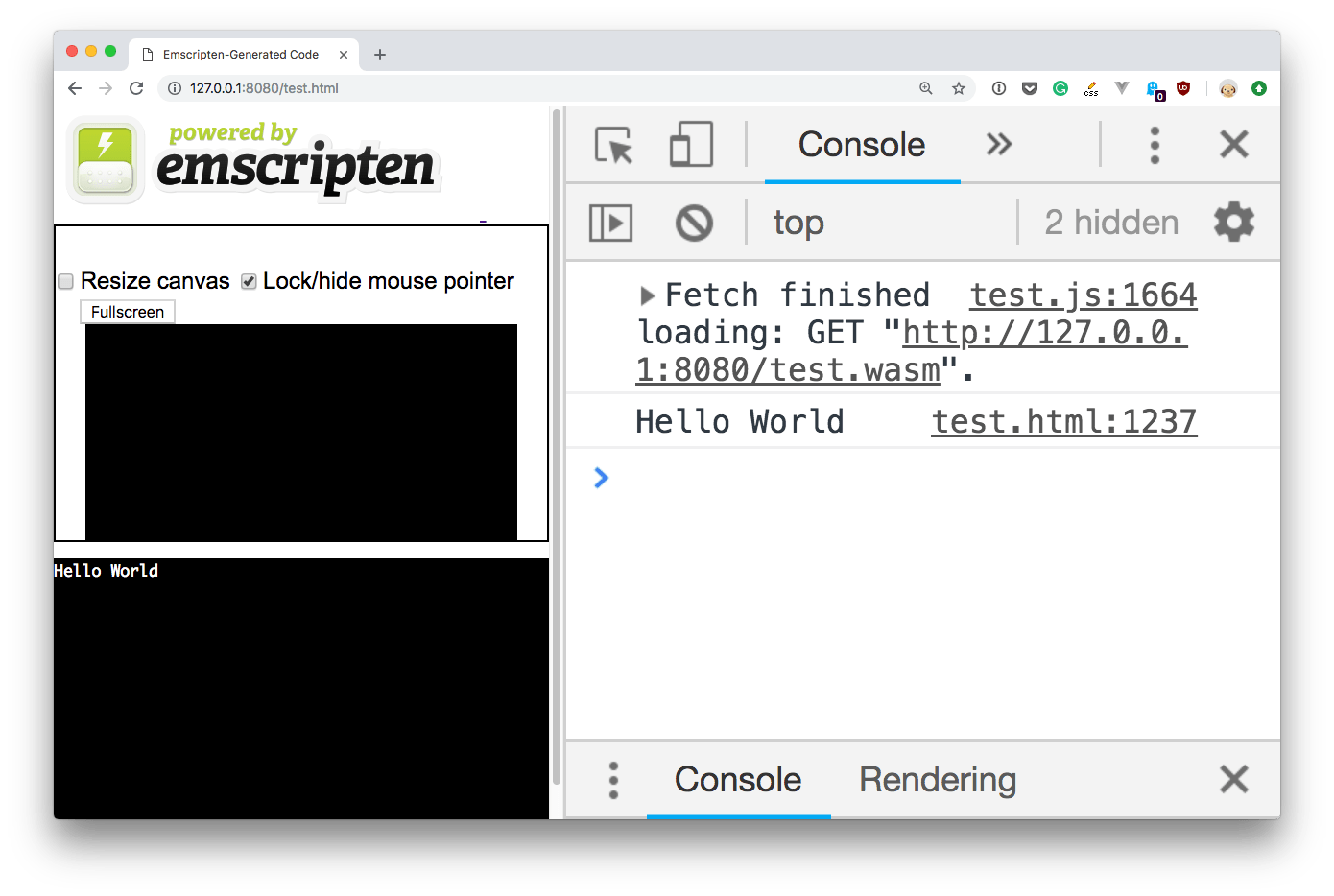
Task: Clear the console messages
Action: coord(694,222)
